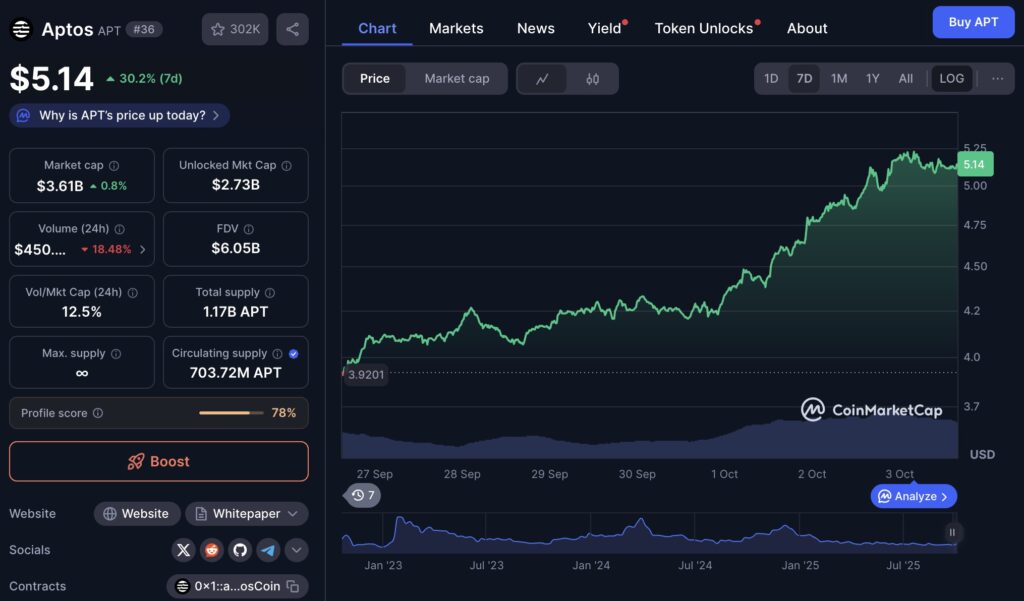Select the Market cap chart toggle
The width and height of the screenshot is (1024, 601).
(x=456, y=78)
